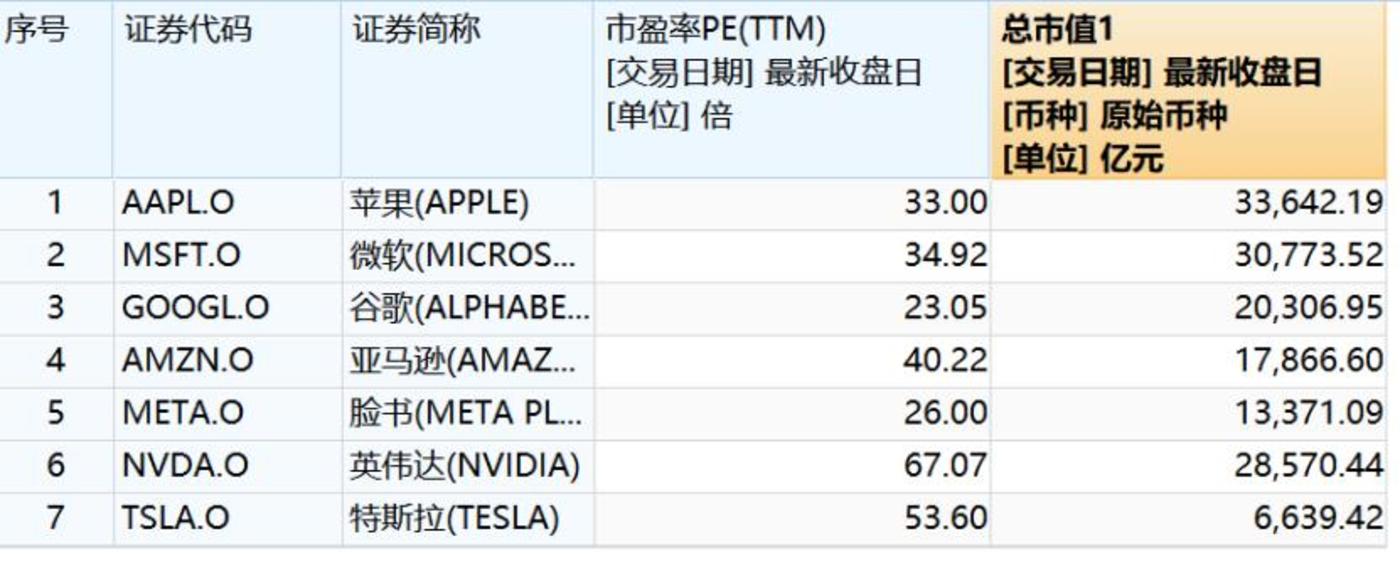Select Apple's market cap 33,642.19
The image size is (1400, 561).
tap(1308, 203)
